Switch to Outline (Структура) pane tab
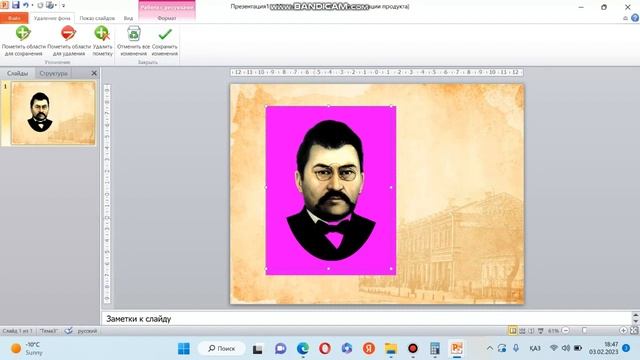Viewport: 640px width, 360px height. coord(53,73)
